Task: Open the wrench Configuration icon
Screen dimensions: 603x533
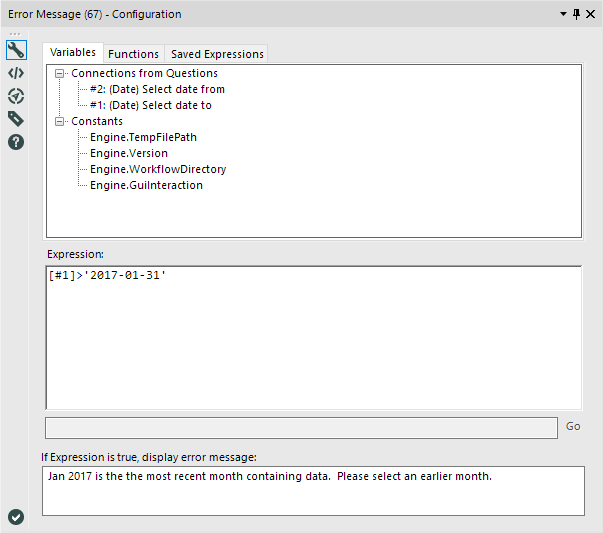Action: tap(16, 51)
